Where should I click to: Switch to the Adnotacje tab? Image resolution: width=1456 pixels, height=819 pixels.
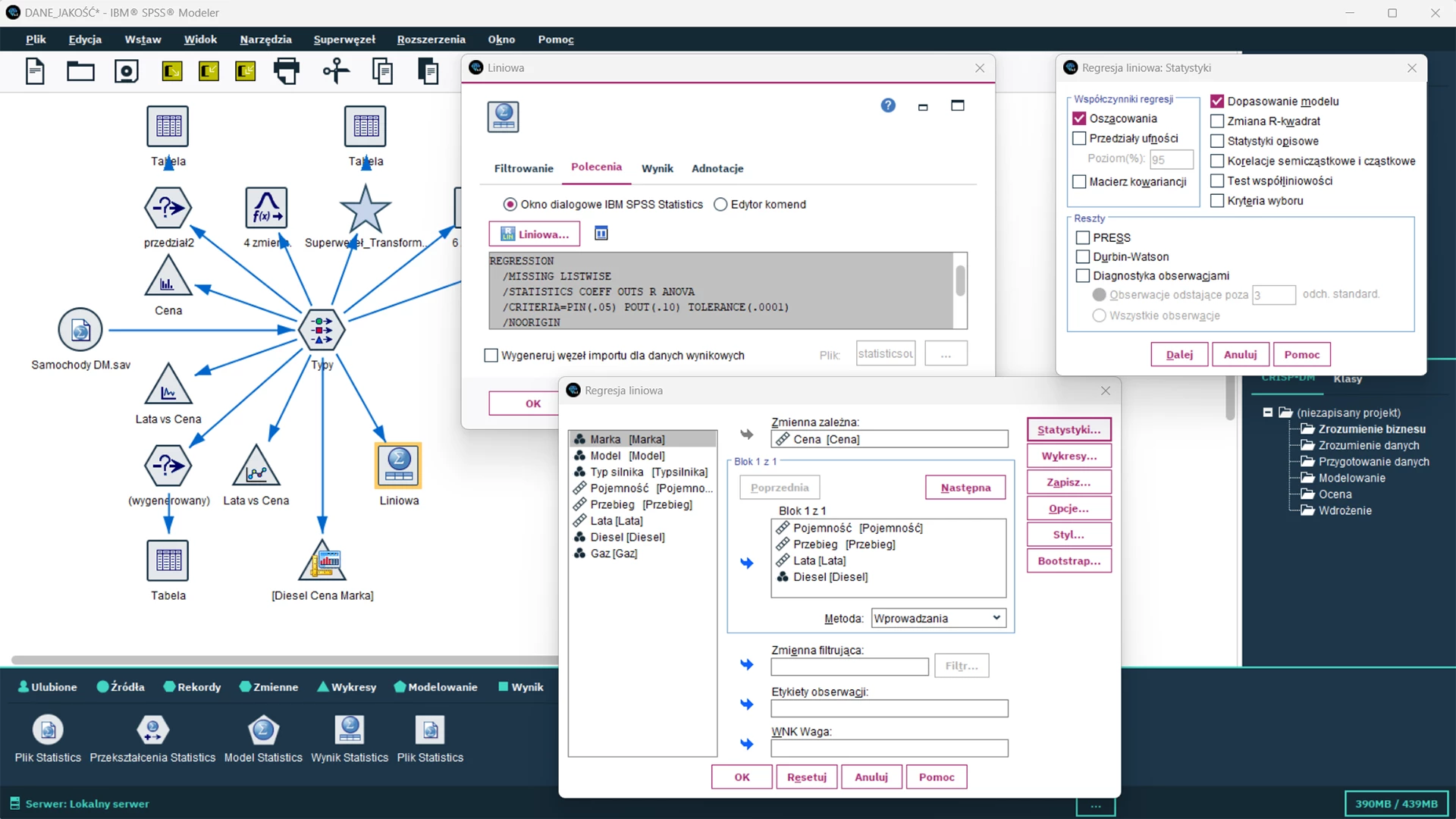(x=717, y=168)
